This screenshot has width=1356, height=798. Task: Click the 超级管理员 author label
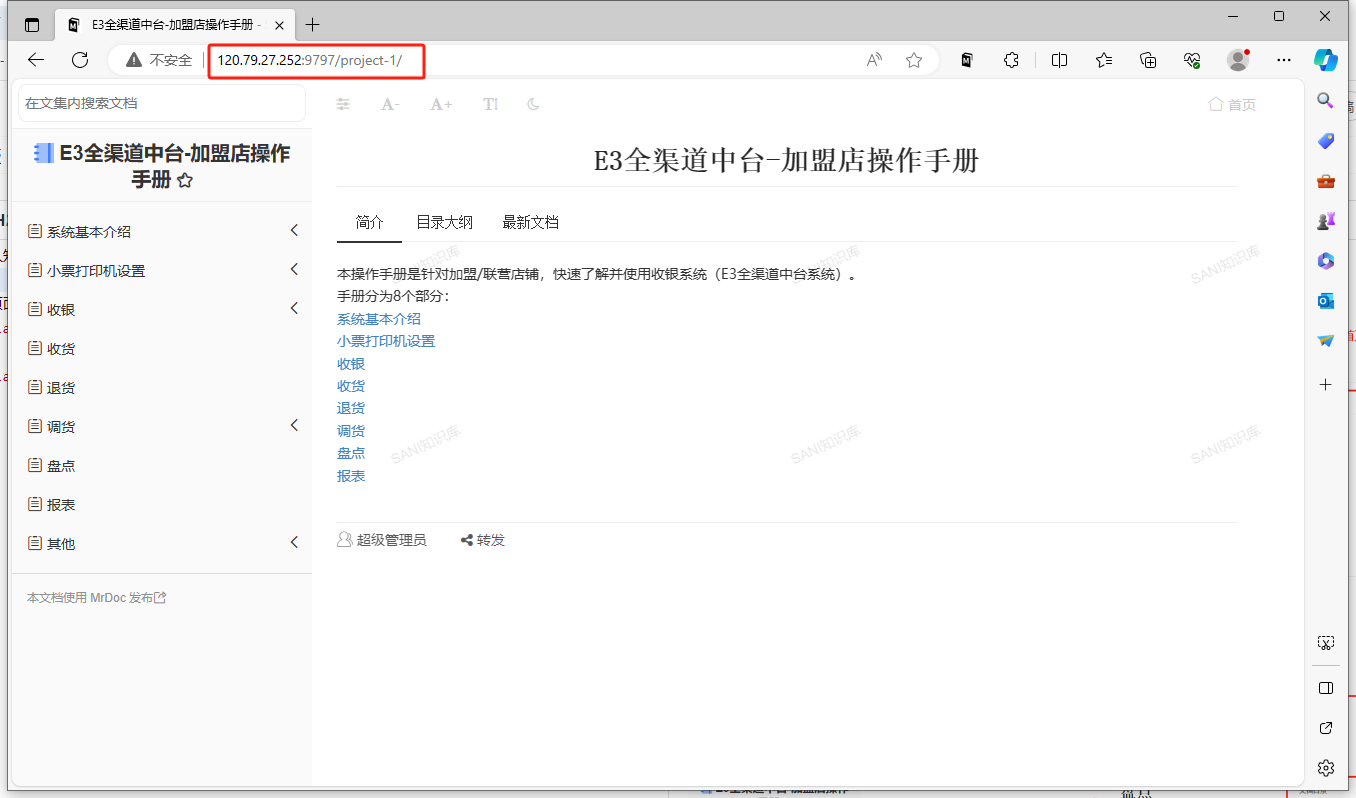pos(382,540)
